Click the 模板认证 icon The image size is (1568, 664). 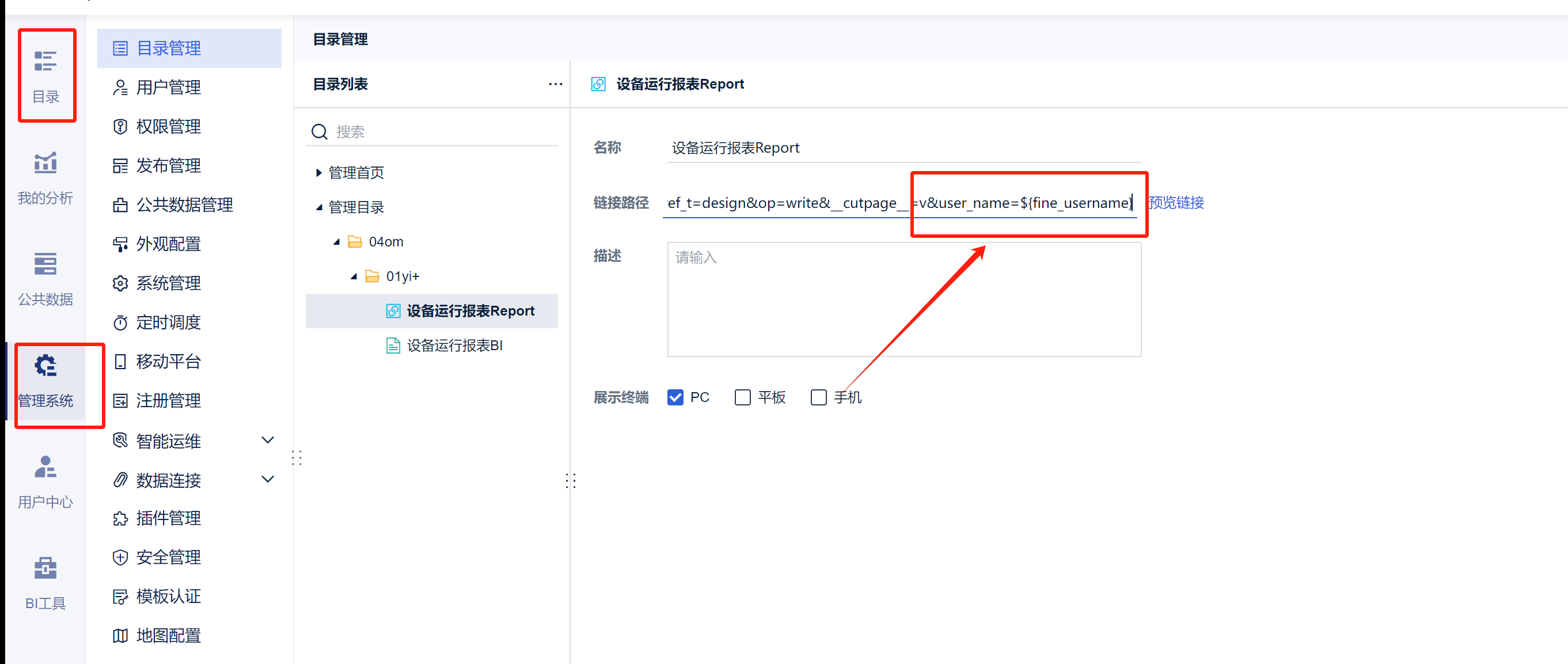click(120, 597)
